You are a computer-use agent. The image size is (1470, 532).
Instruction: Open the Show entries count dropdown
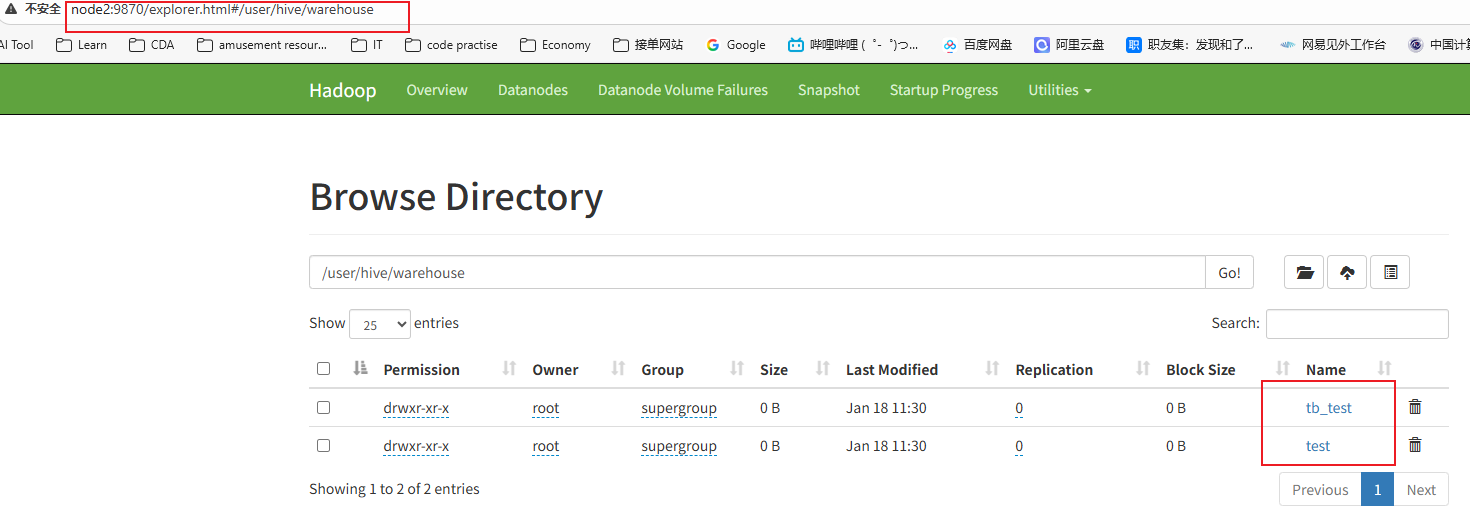pos(379,324)
